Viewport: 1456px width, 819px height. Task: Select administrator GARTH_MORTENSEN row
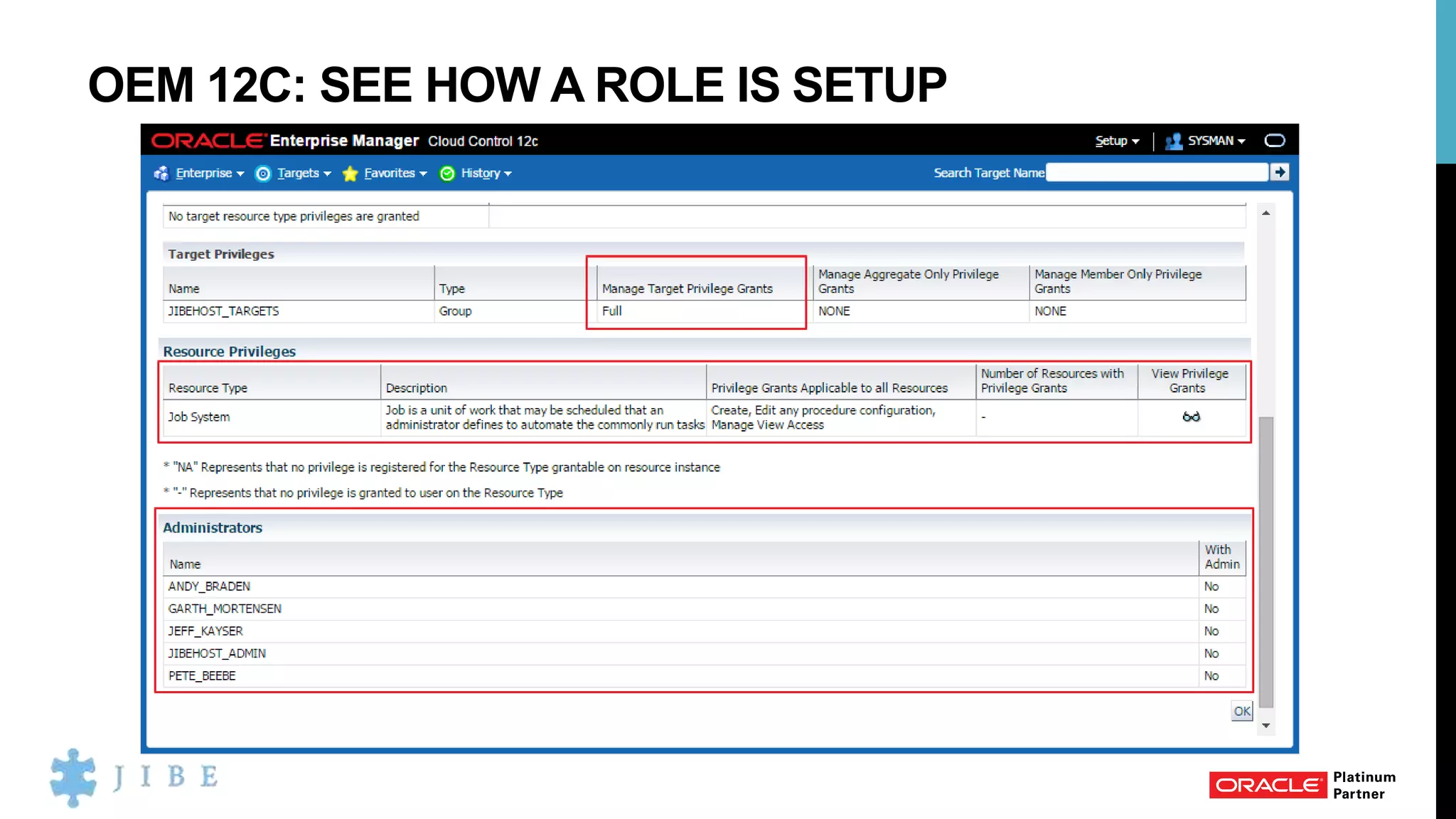705,609
